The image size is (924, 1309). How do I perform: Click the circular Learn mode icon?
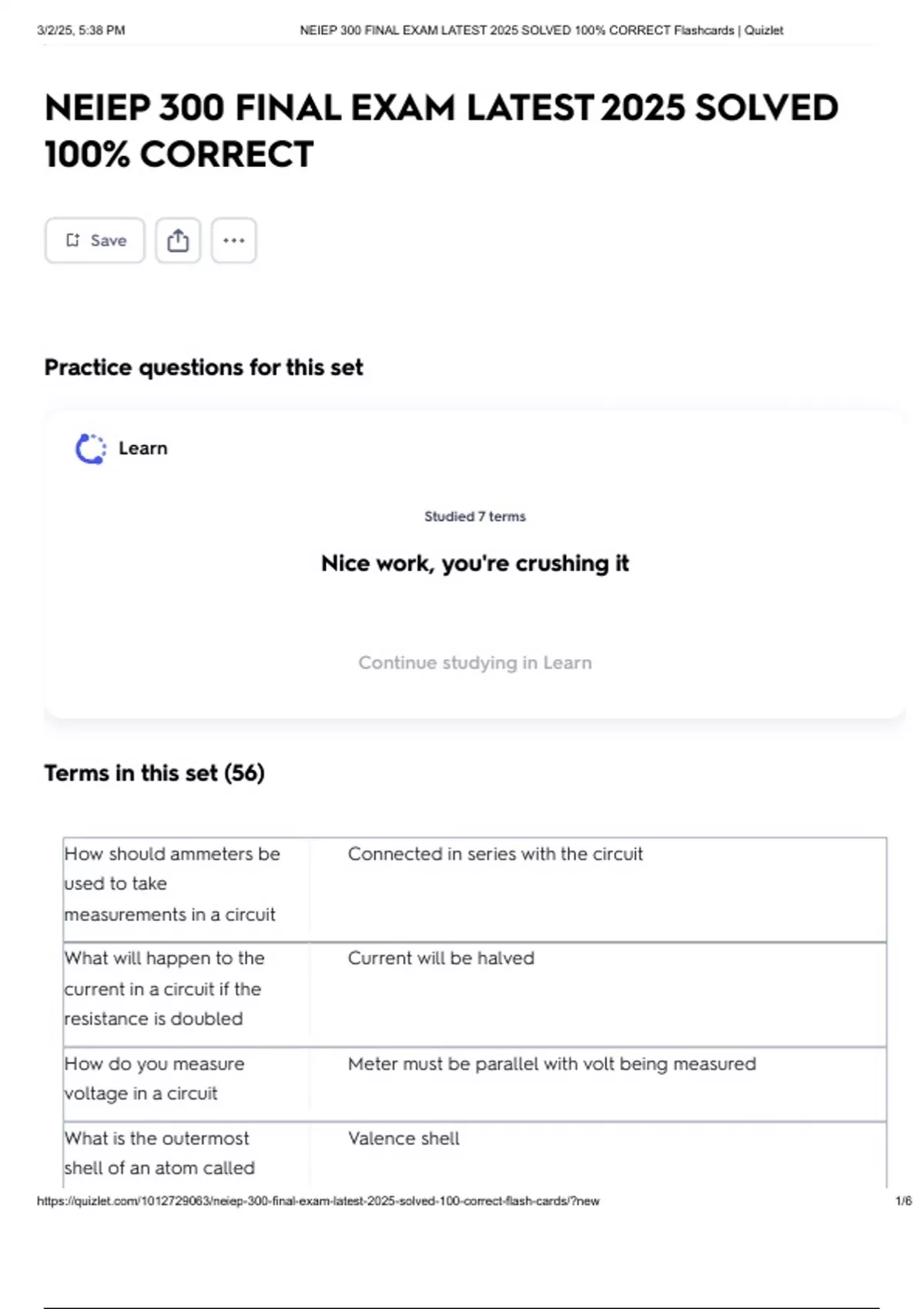[91, 449]
